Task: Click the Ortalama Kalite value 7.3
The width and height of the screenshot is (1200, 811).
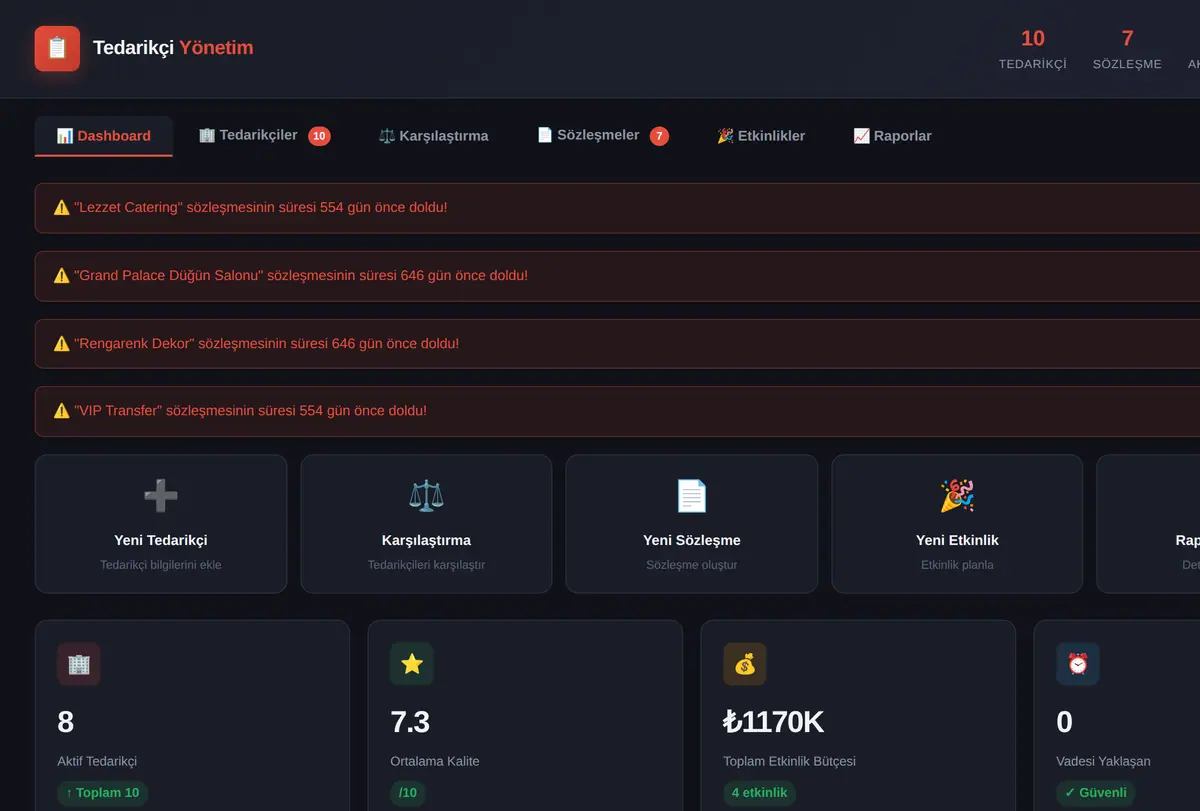Action: (410, 722)
